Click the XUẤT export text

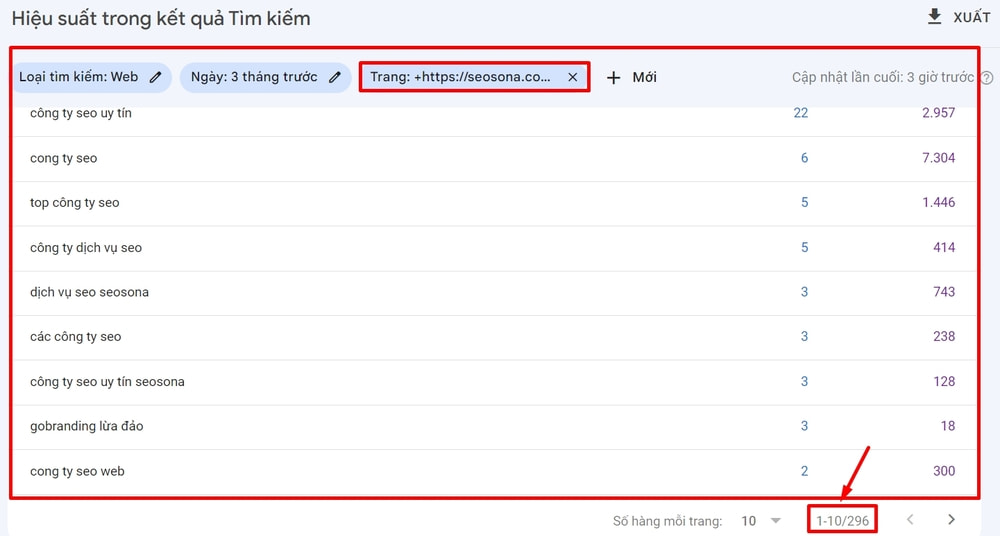971,18
